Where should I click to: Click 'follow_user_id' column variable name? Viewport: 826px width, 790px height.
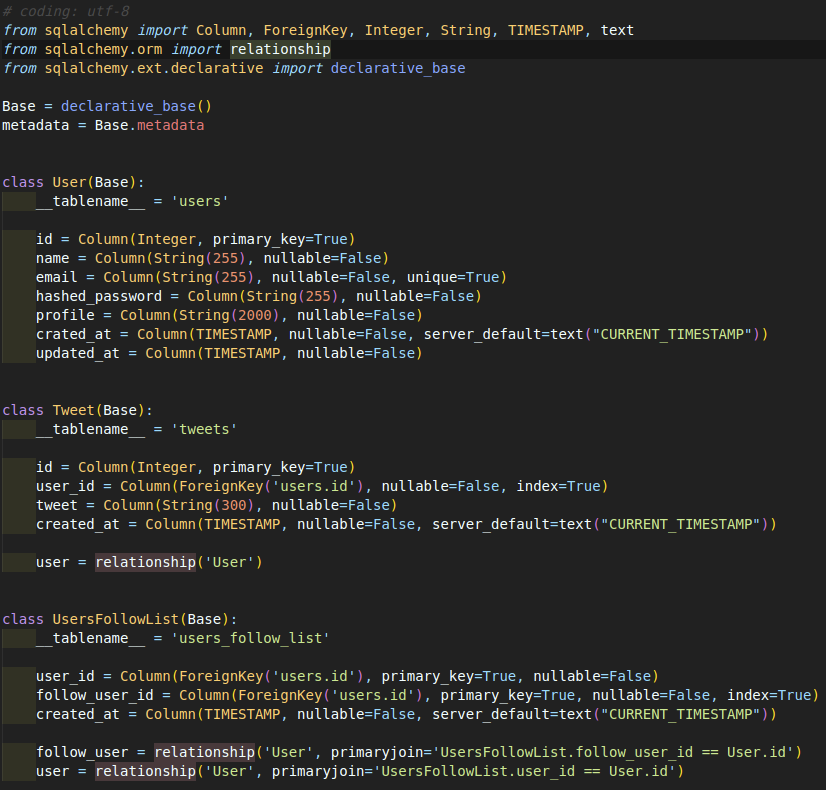[94, 695]
